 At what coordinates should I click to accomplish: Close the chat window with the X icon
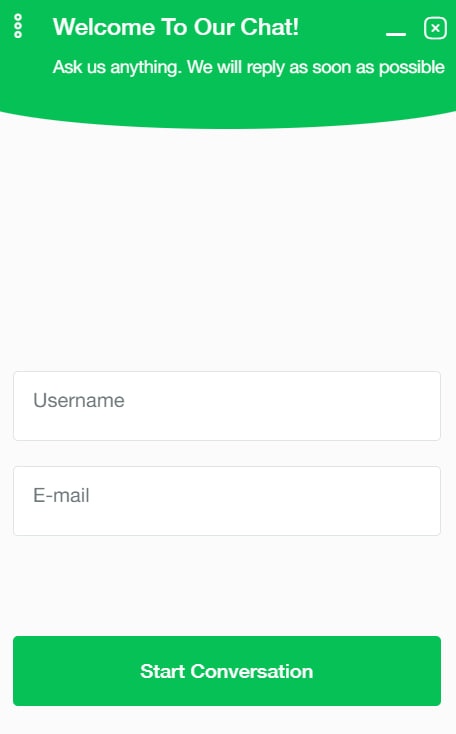(435, 29)
